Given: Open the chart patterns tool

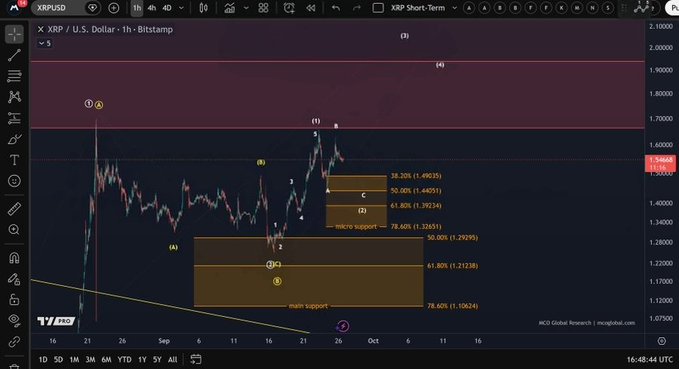Looking at the screenshot, I should pyautogui.click(x=14, y=97).
